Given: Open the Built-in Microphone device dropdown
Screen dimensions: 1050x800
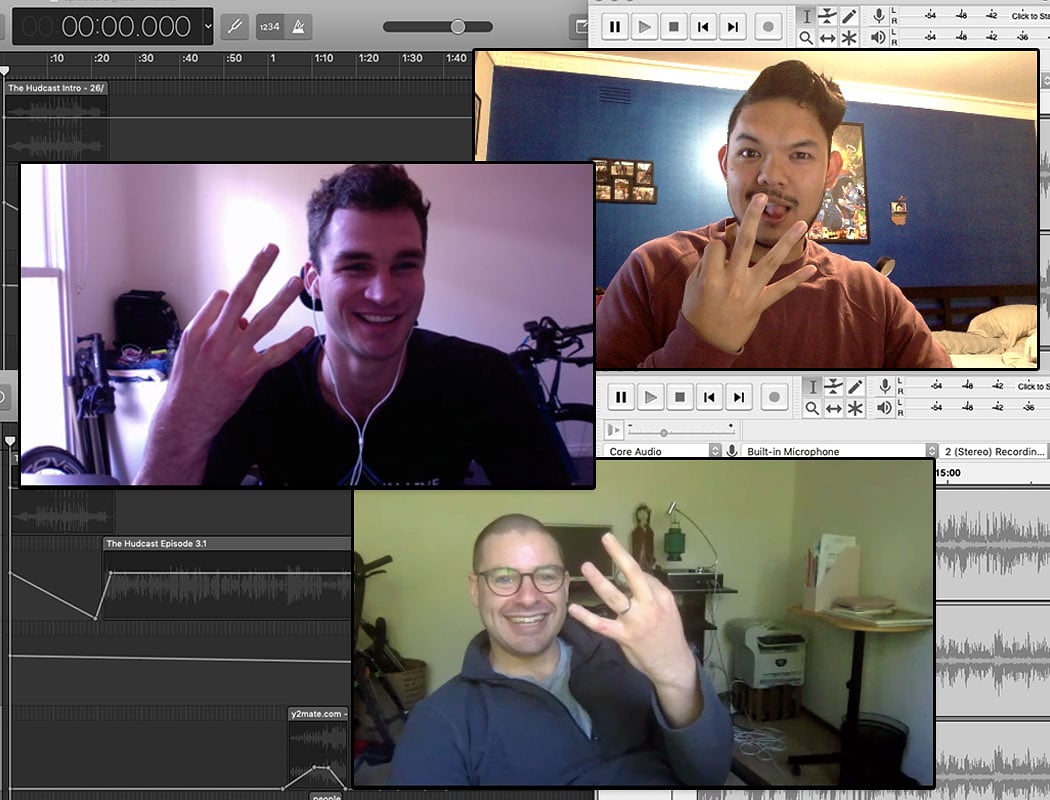Looking at the screenshot, I should click(839, 451).
